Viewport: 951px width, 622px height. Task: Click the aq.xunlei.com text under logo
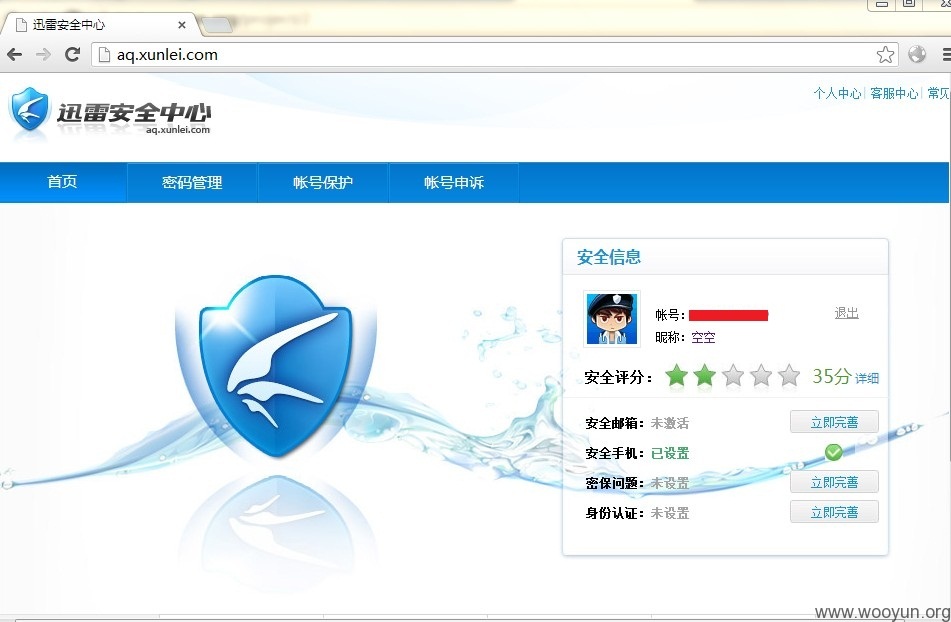click(178, 129)
